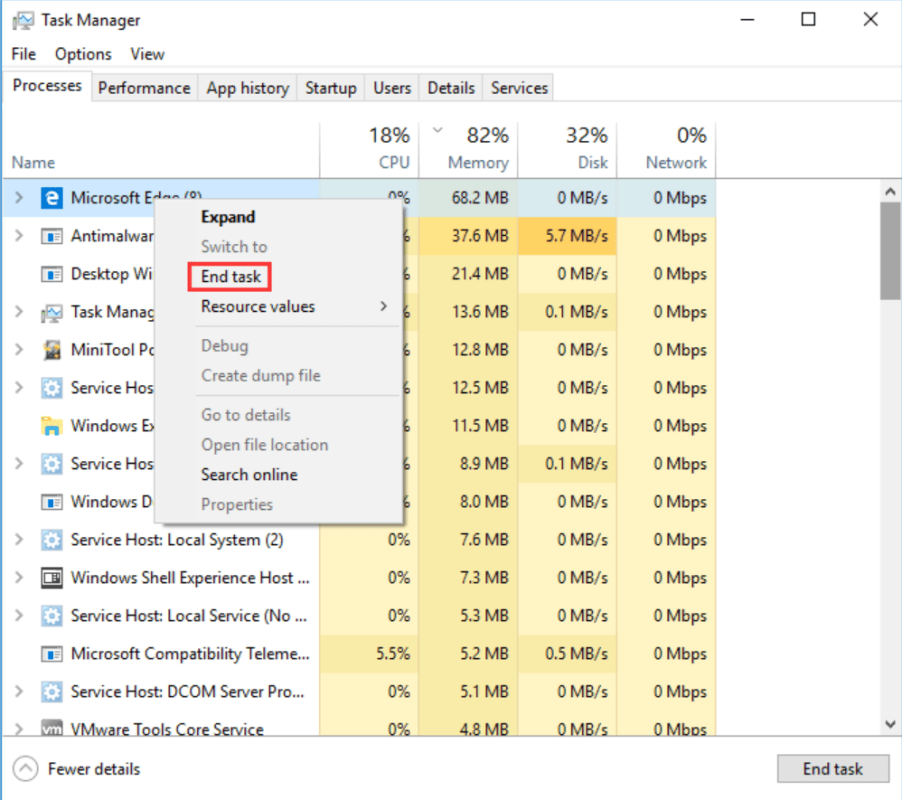Click the Service Host: DCOM Server gear icon
The height and width of the screenshot is (800, 902).
point(52,691)
